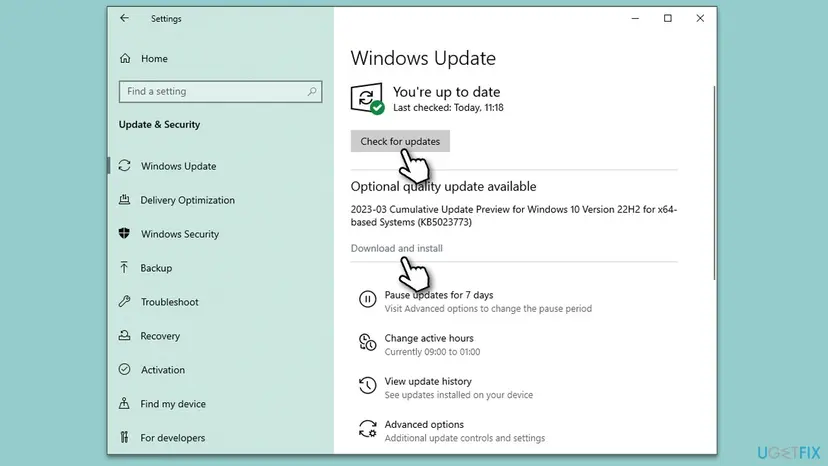Click the Activation checkmark circle icon
Image resolution: width=828 pixels, height=466 pixels.
125,369
